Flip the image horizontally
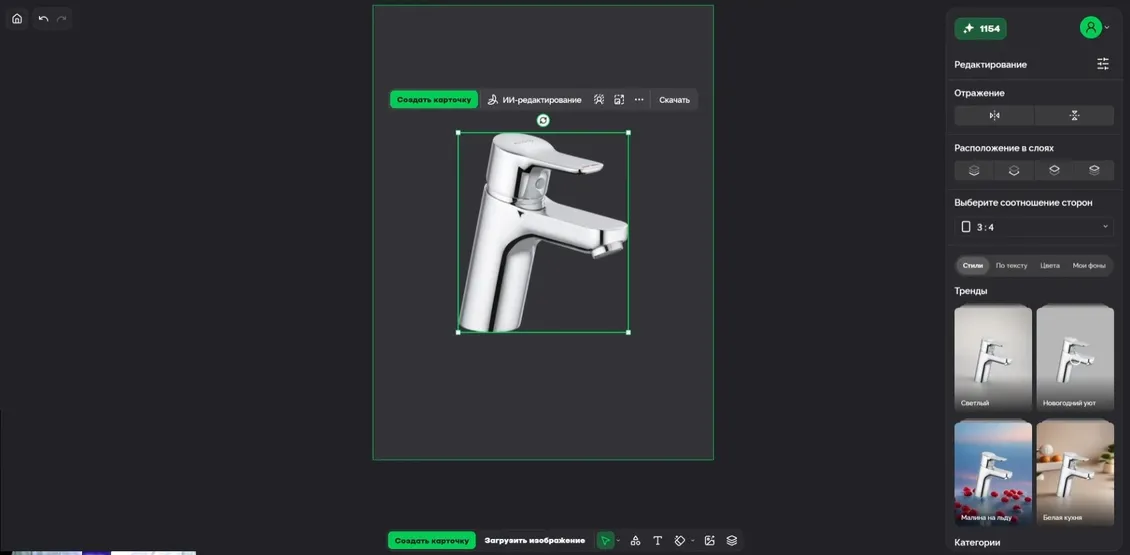This screenshot has height=555, width=1130. click(x=995, y=115)
